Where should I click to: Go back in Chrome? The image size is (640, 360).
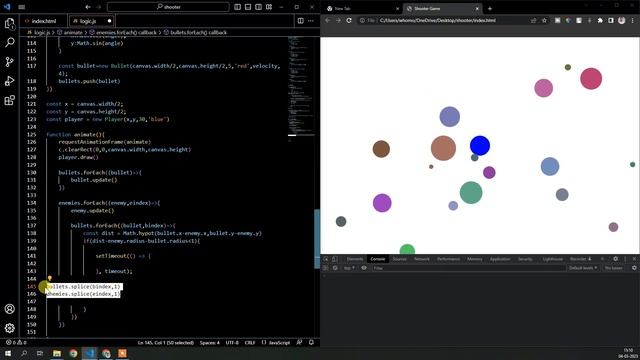click(328, 20)
